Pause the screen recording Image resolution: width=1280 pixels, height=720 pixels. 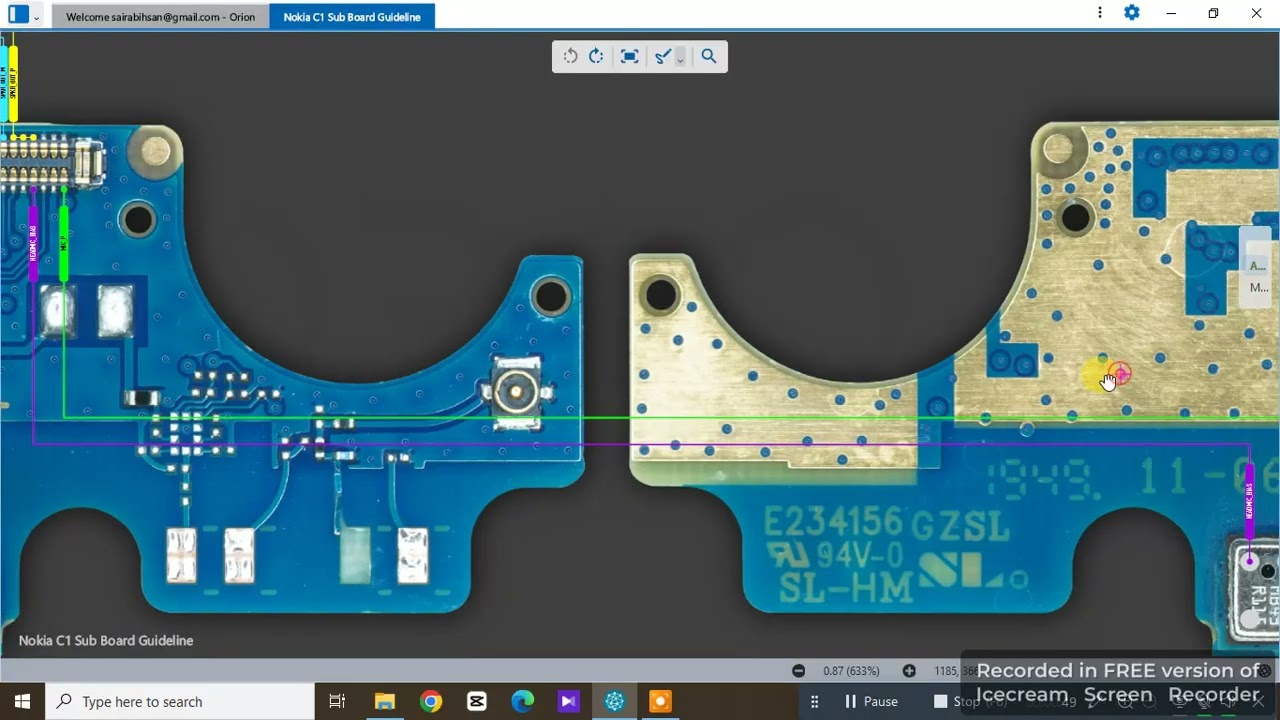tap(871, 701)
